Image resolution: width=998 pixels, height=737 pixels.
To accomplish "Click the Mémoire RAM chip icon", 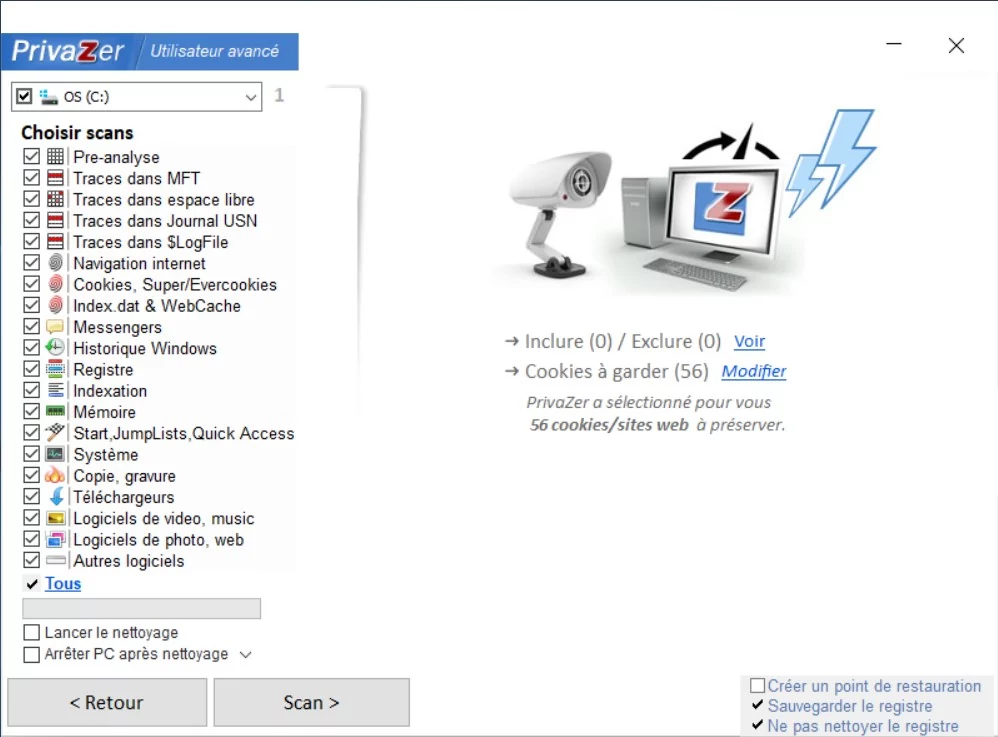I will [55, 411].
